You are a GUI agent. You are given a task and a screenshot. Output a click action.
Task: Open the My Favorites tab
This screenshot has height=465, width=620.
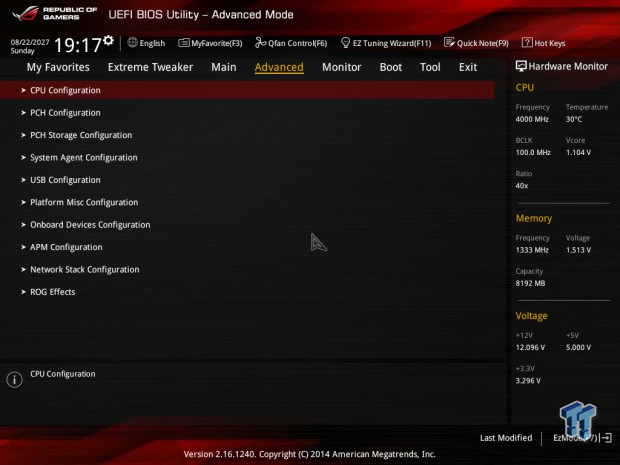point(58,67)
